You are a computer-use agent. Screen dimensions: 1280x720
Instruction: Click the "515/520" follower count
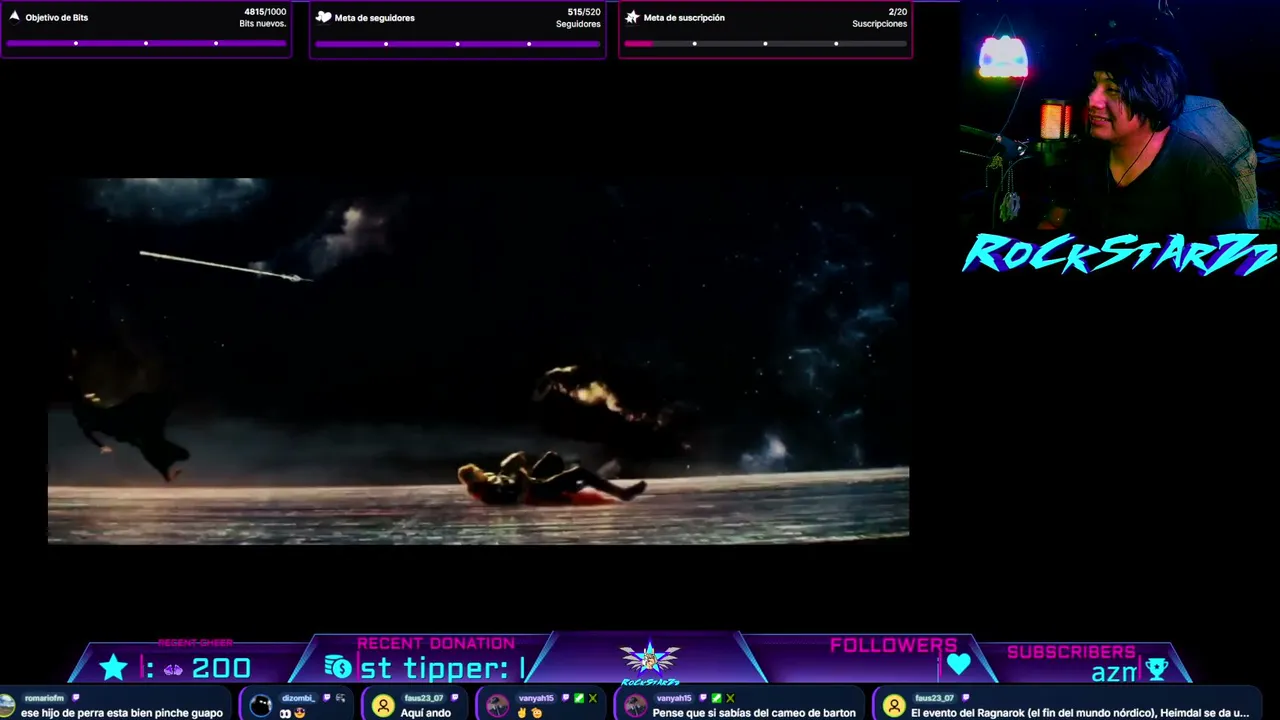[x=584, y=12]
